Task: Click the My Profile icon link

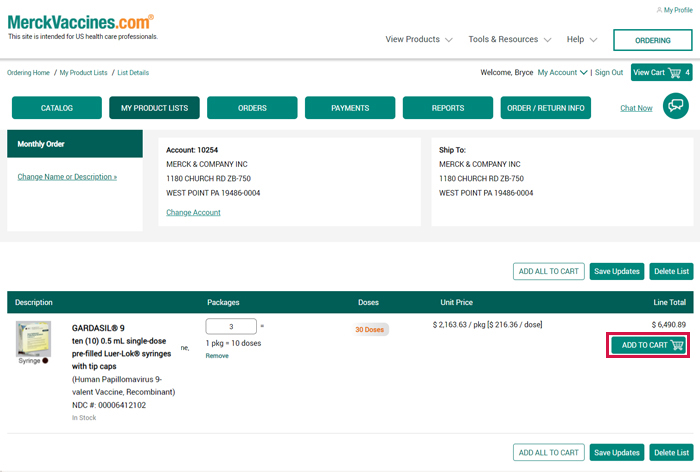Action: 675,10
